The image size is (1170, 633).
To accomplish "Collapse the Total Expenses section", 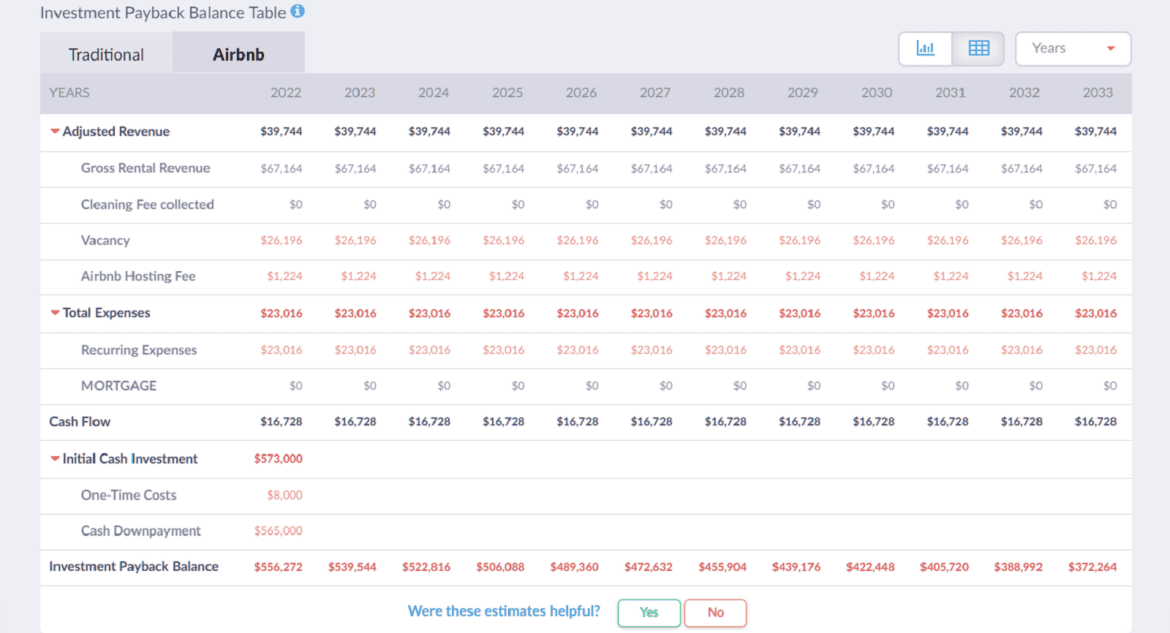I will coord(55,312).
